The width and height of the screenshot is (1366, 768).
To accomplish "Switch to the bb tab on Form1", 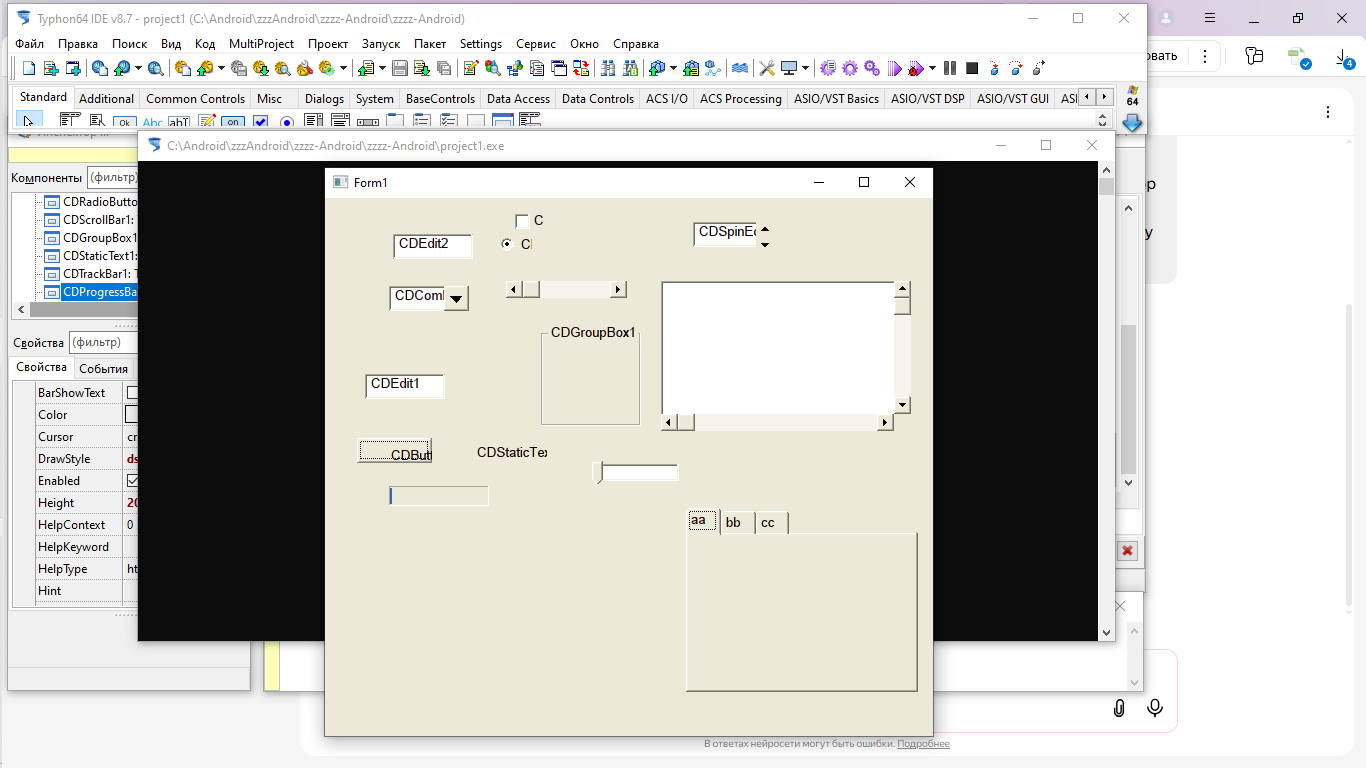I will pos(734,523).
